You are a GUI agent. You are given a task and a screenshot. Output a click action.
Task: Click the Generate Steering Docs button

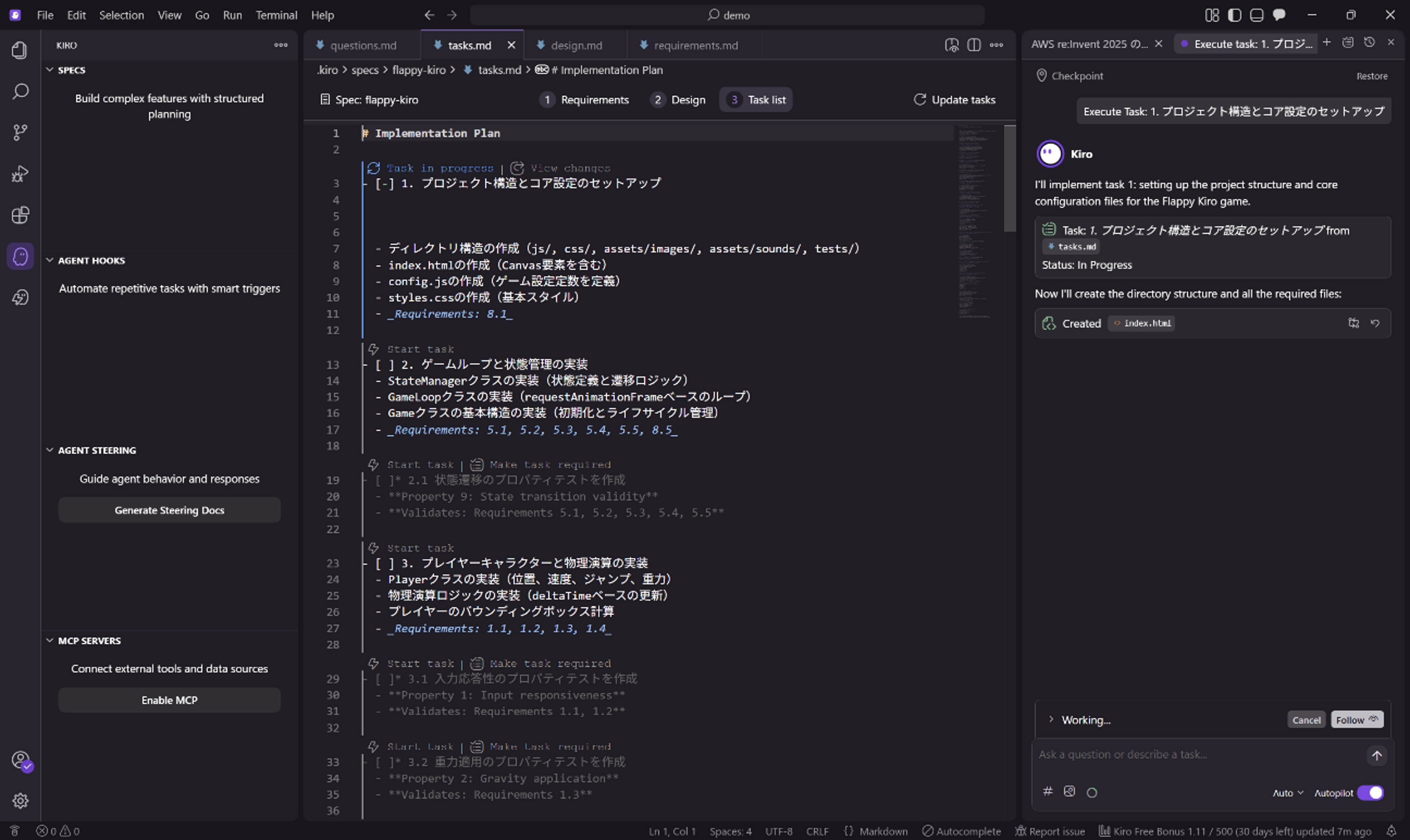click(x=169, y=510)
